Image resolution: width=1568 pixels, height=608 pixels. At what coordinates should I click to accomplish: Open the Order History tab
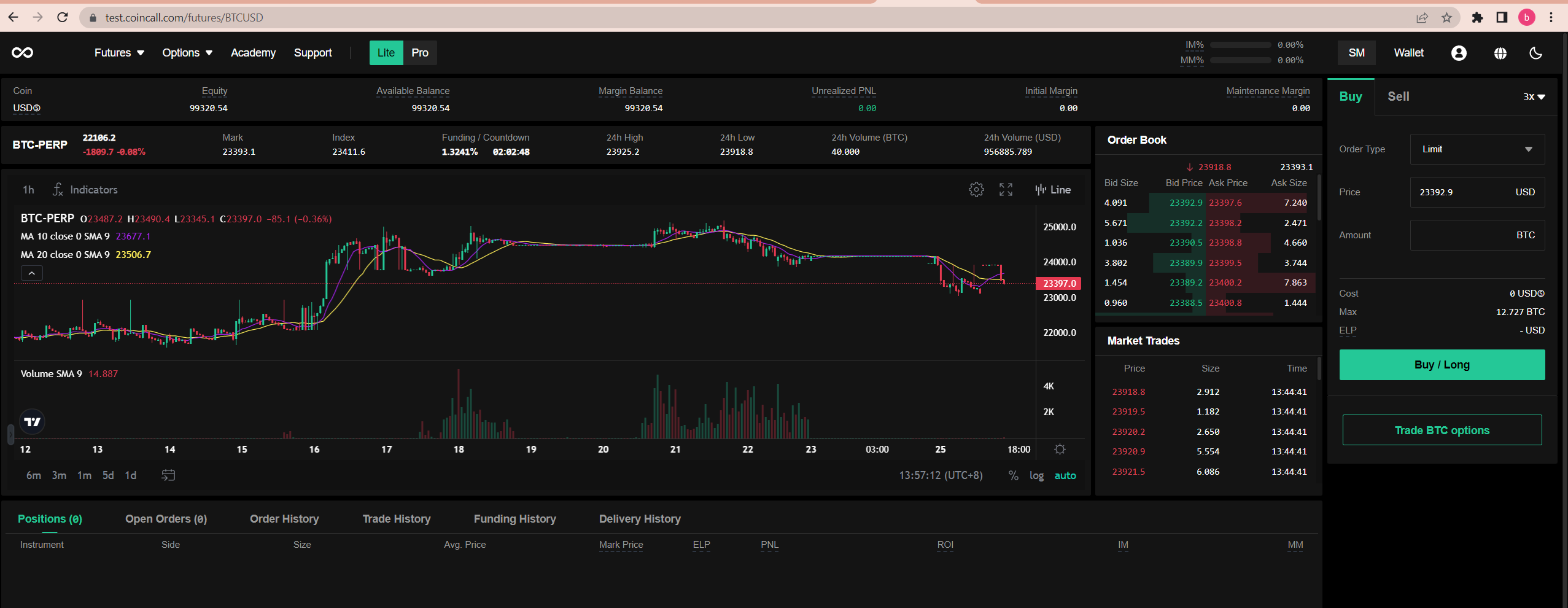[284, 520]
